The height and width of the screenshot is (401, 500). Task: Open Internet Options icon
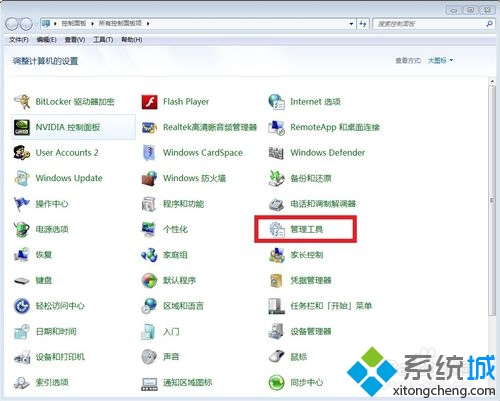coord(277,102)
